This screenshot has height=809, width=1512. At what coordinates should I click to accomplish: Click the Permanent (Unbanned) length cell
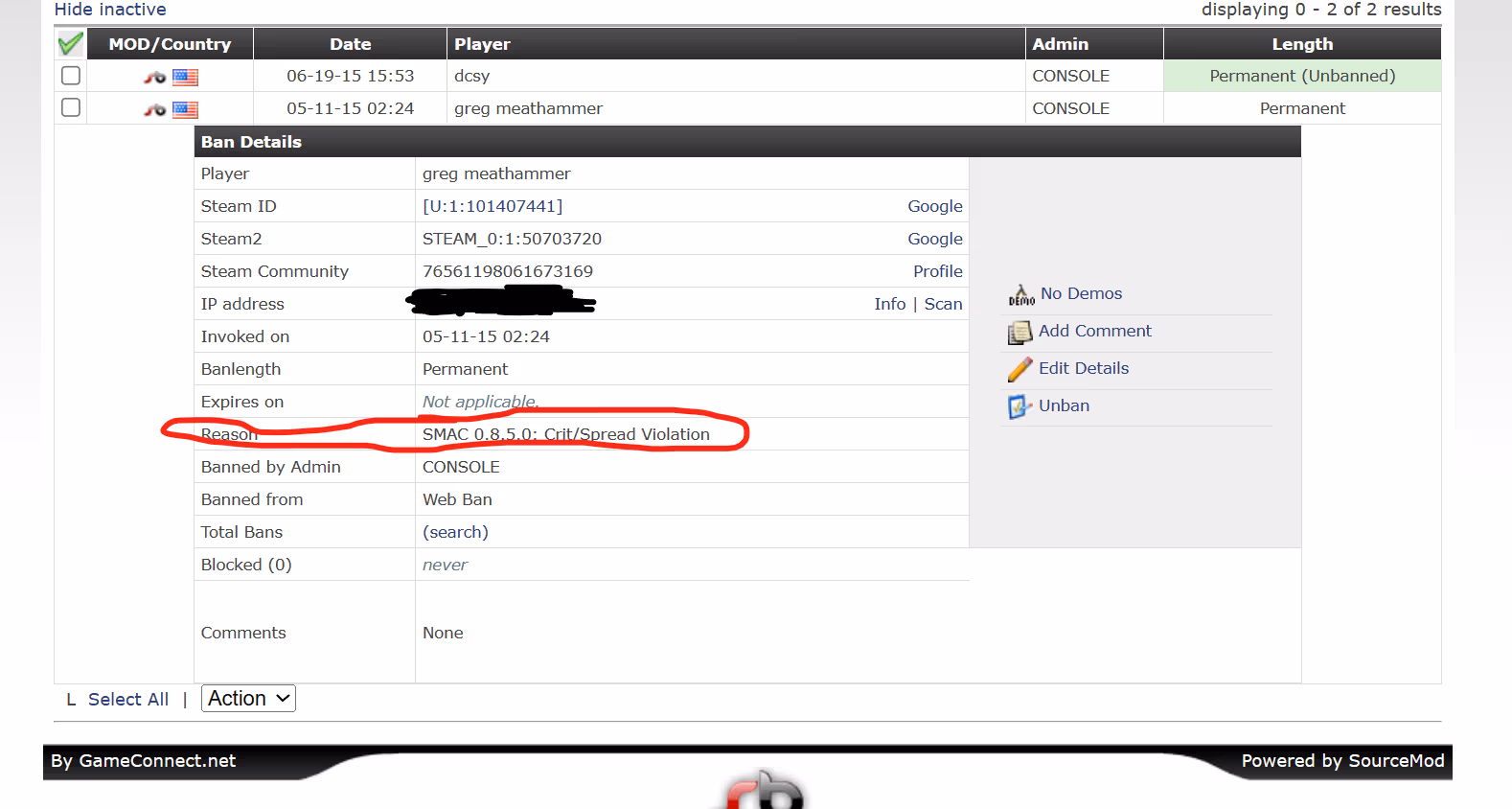click(x=1302, y=76)
